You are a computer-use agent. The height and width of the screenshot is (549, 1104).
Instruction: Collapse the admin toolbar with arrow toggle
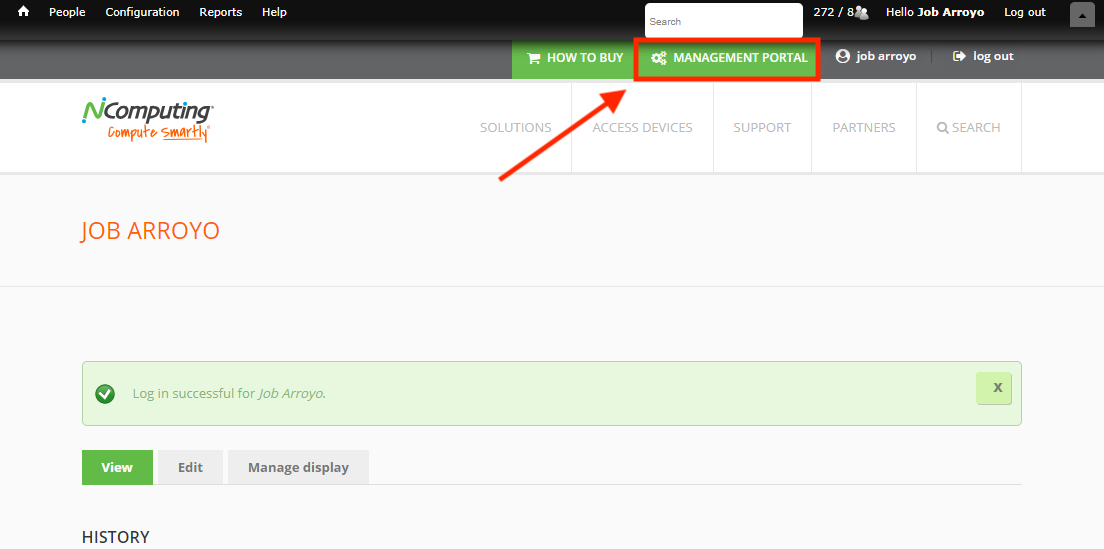pos(1082,15)
